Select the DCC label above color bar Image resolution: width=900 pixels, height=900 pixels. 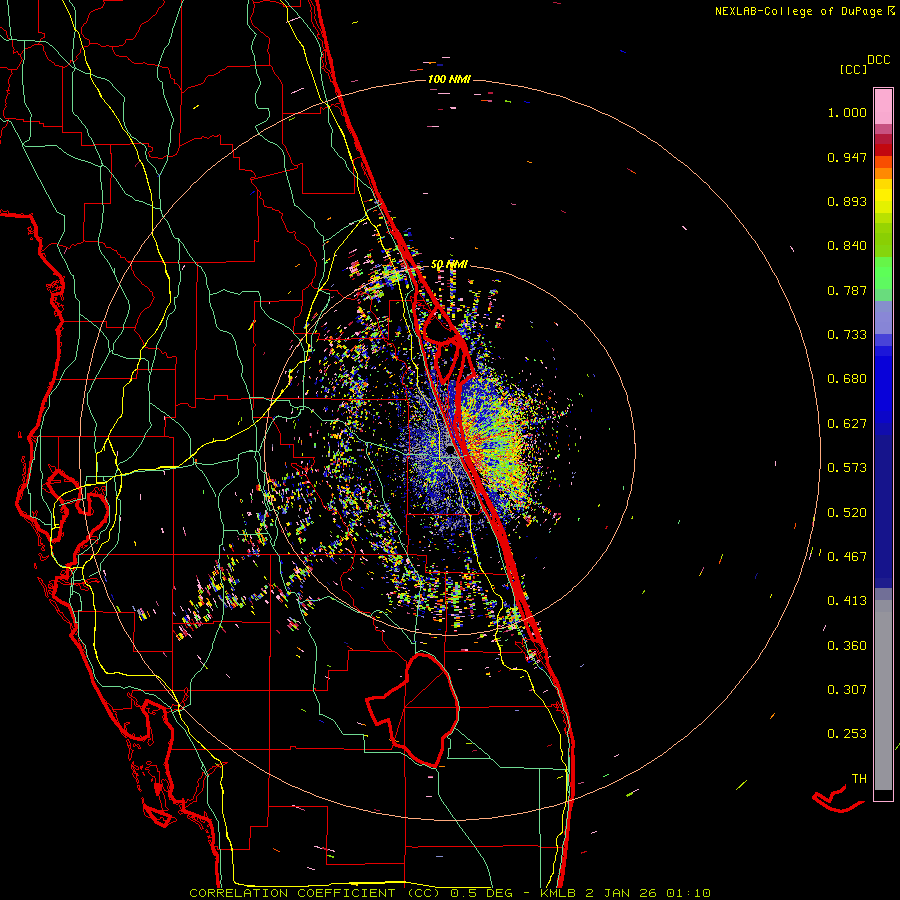879,59
